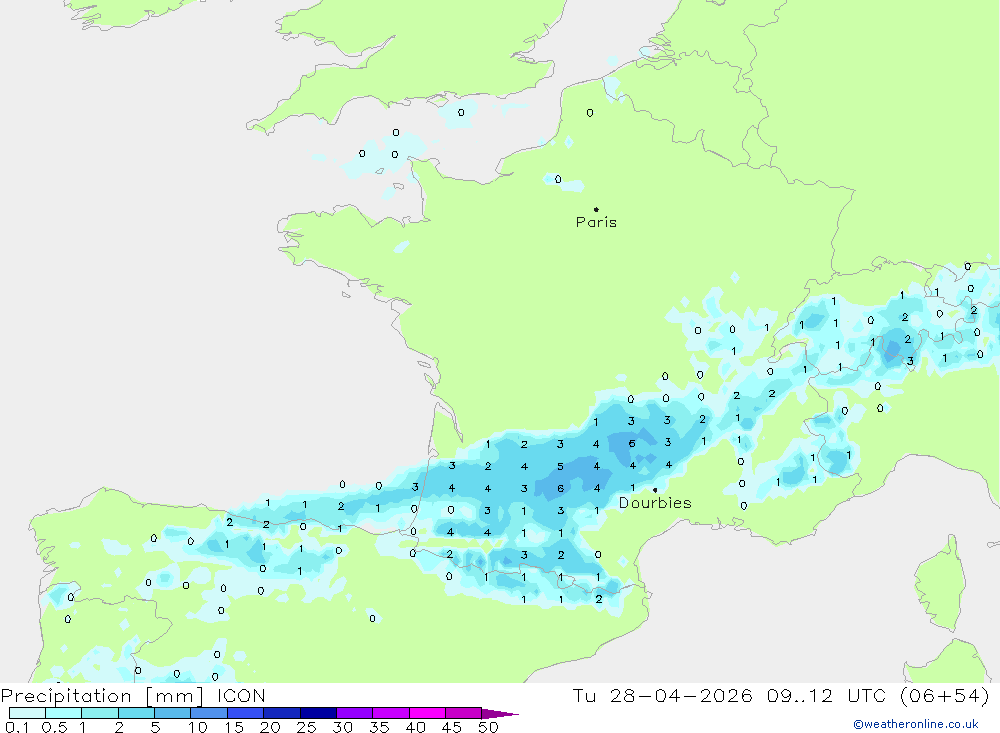Click the legend tick label 25

tap(307, 727)
